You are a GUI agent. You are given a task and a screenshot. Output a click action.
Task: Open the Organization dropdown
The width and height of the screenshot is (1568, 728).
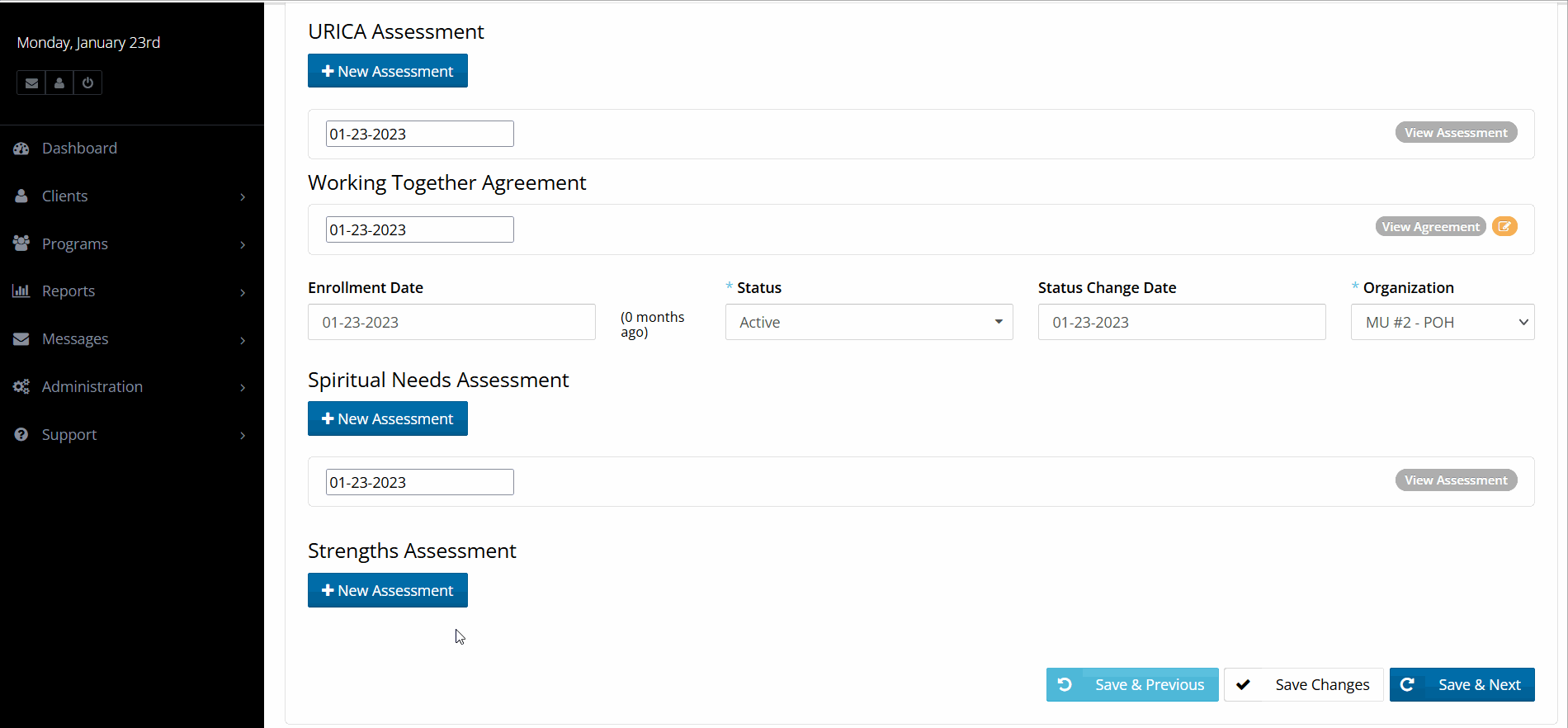tap(1442, 322)
